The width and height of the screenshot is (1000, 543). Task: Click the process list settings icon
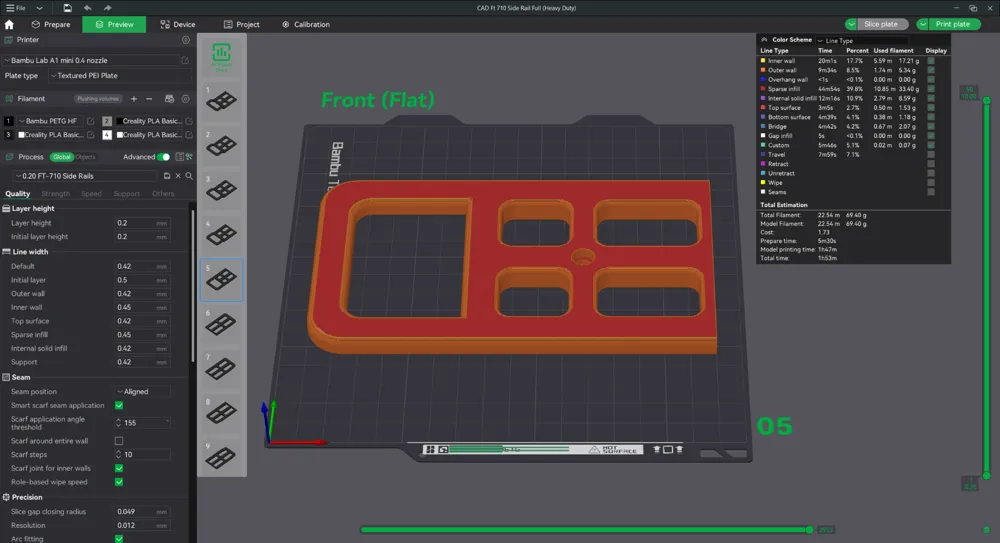(x=180, y=157)
